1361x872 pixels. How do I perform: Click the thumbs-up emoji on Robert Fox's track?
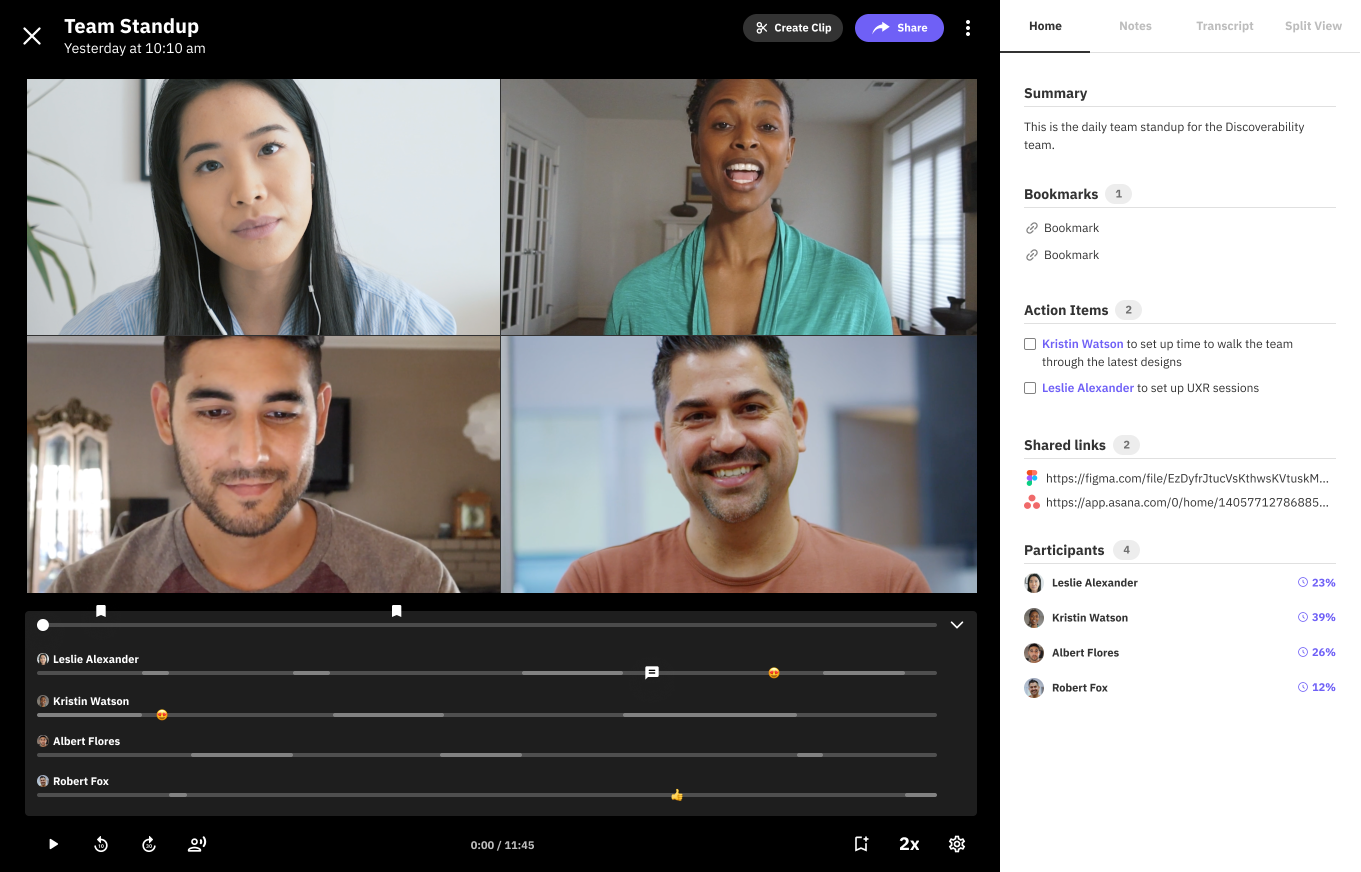pyautogui.click(x=677, y=795)
